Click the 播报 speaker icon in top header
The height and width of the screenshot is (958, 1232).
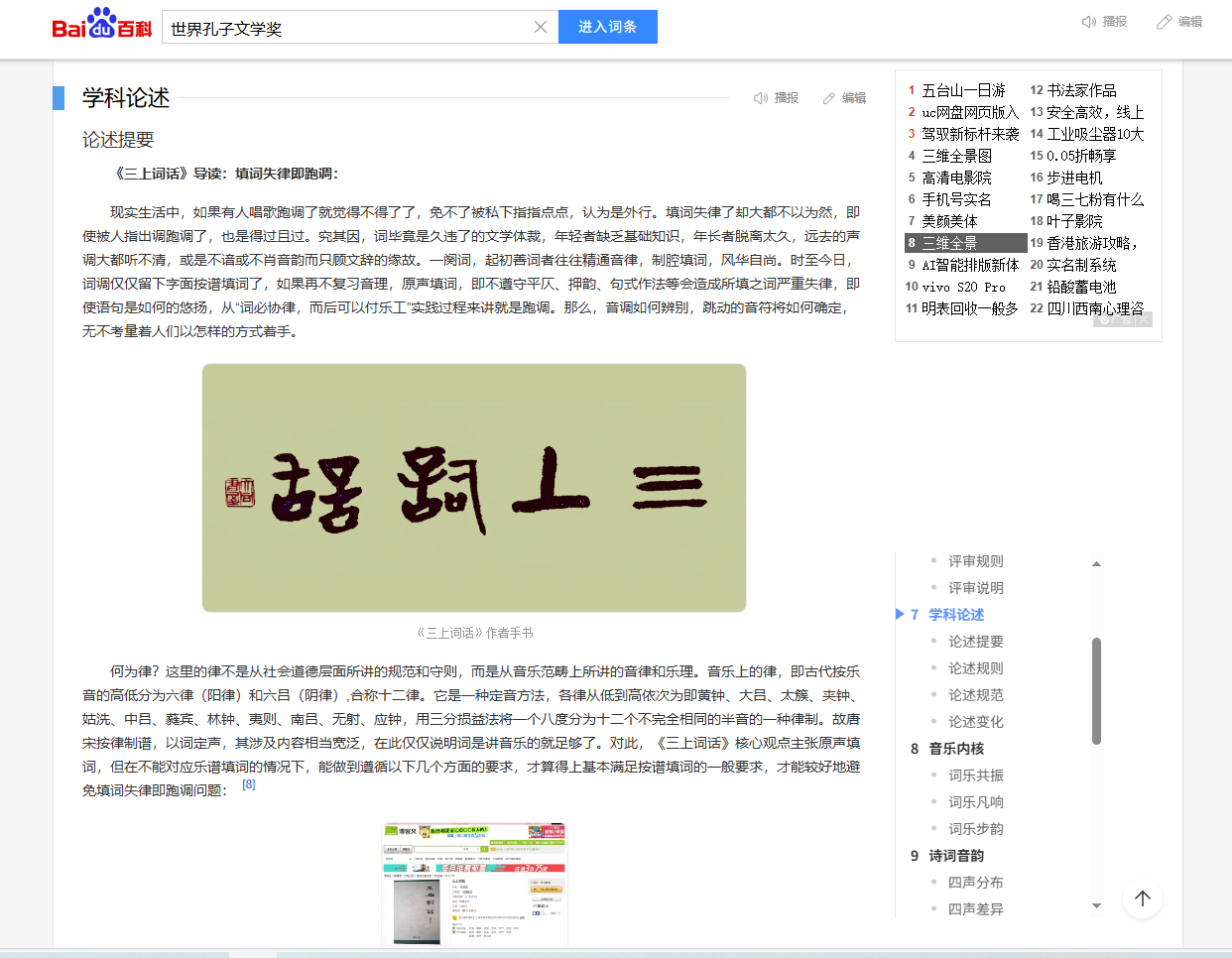pyautogui.click(x=1089, y=22)
